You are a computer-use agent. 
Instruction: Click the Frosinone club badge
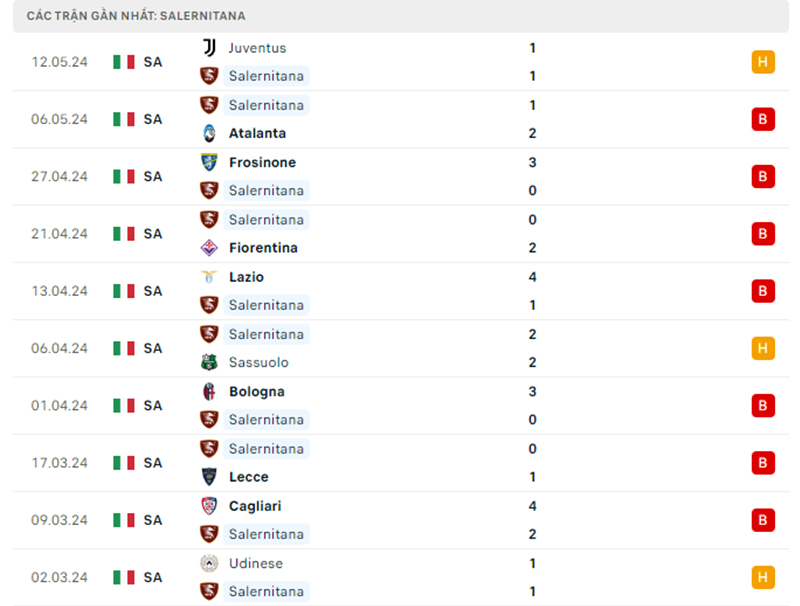210,162
